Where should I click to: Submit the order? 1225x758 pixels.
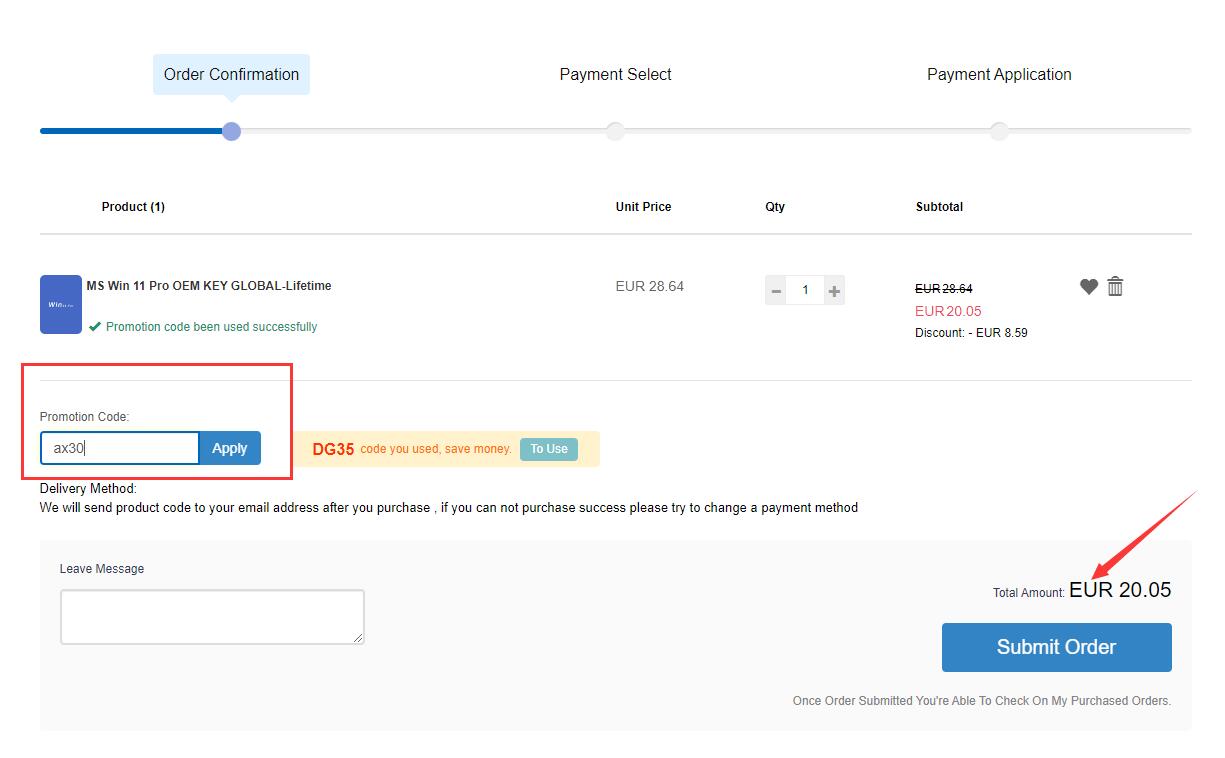[1056, 647]
